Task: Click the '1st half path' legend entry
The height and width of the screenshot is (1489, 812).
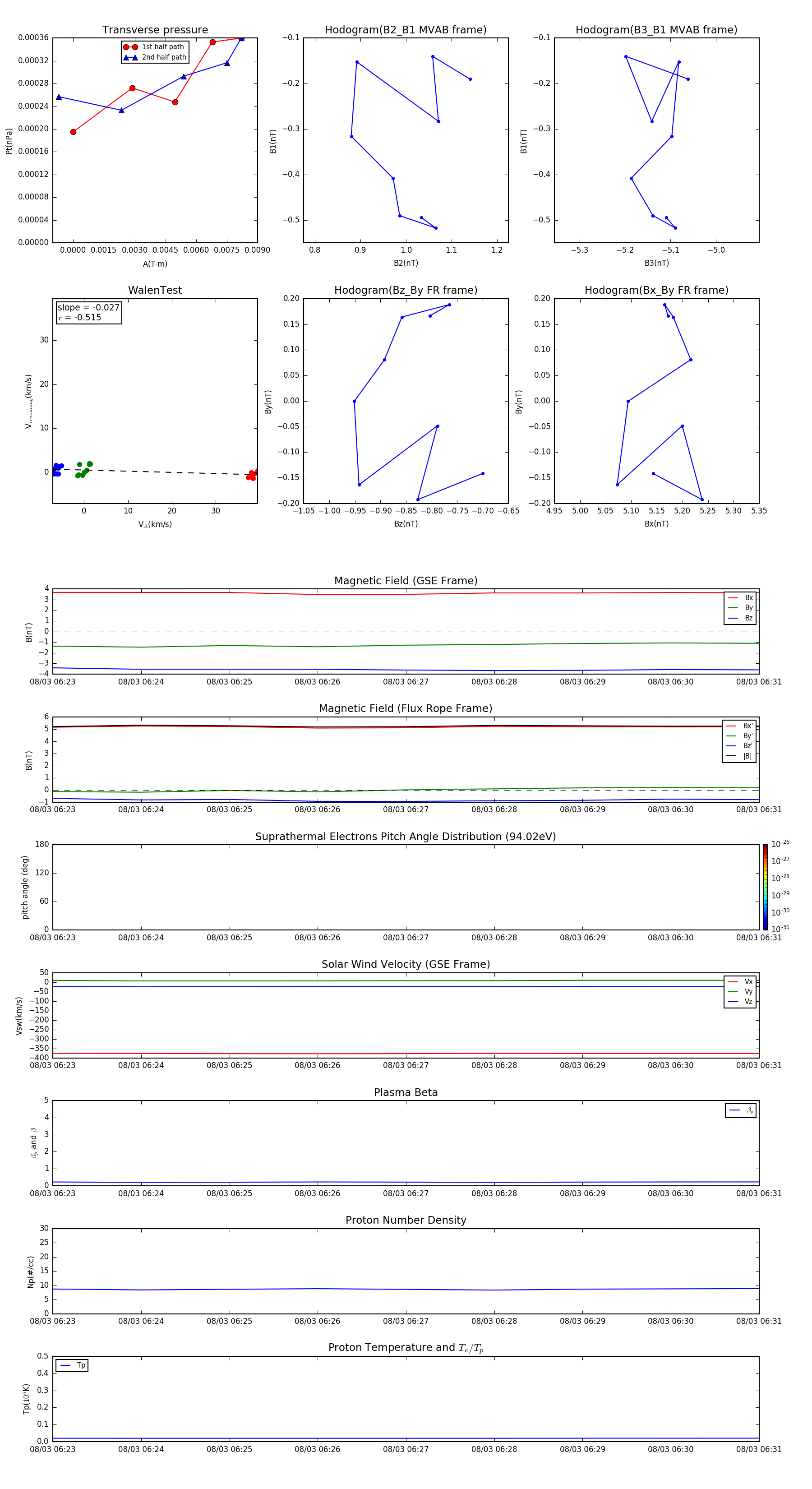Action: (154, 47)
